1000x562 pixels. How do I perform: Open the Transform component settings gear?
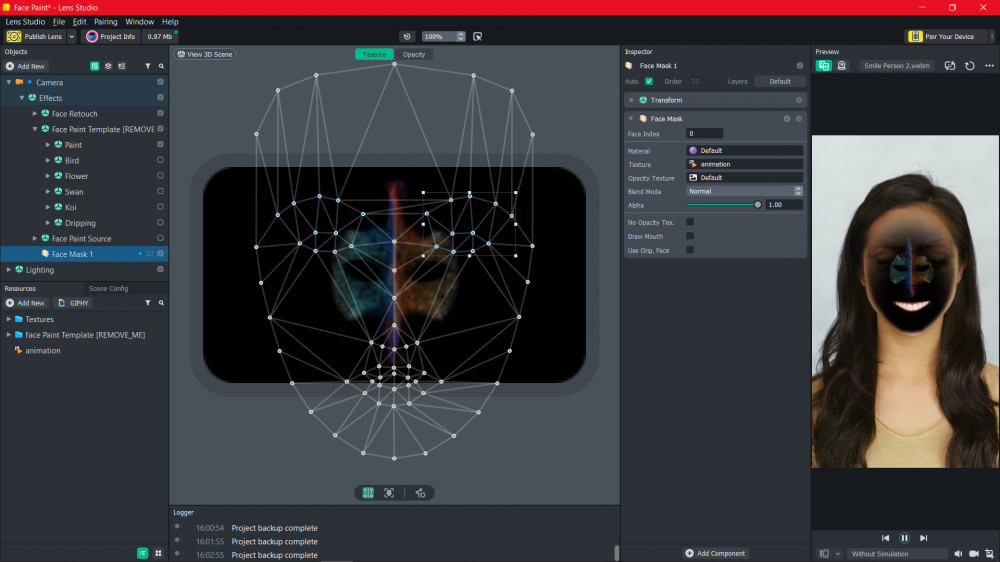tap(799, 100)
